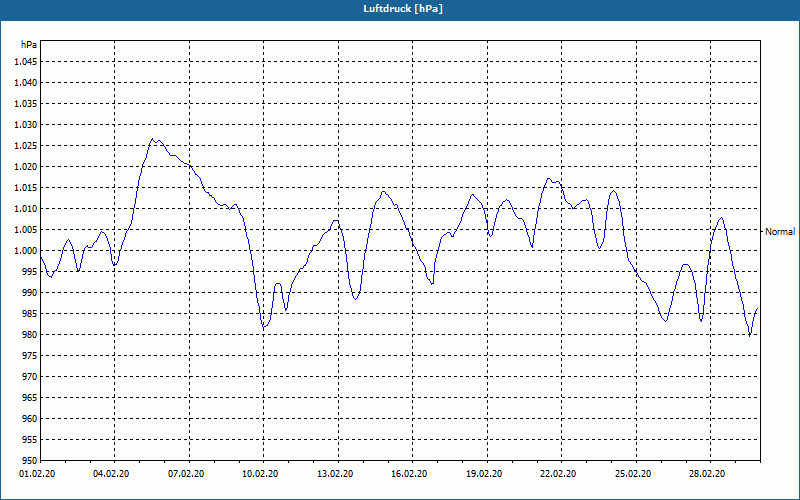Screen dimensions: 800x500
Task: Click the 990 axis value
Action: pos(30,292)
